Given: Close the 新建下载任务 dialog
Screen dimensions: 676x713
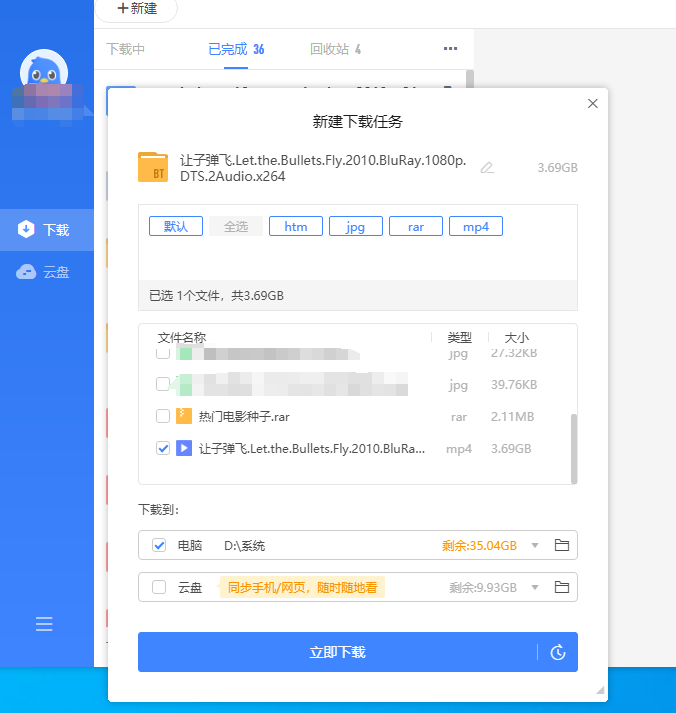Looking at the screenshot, I should (x=592, y=104).
